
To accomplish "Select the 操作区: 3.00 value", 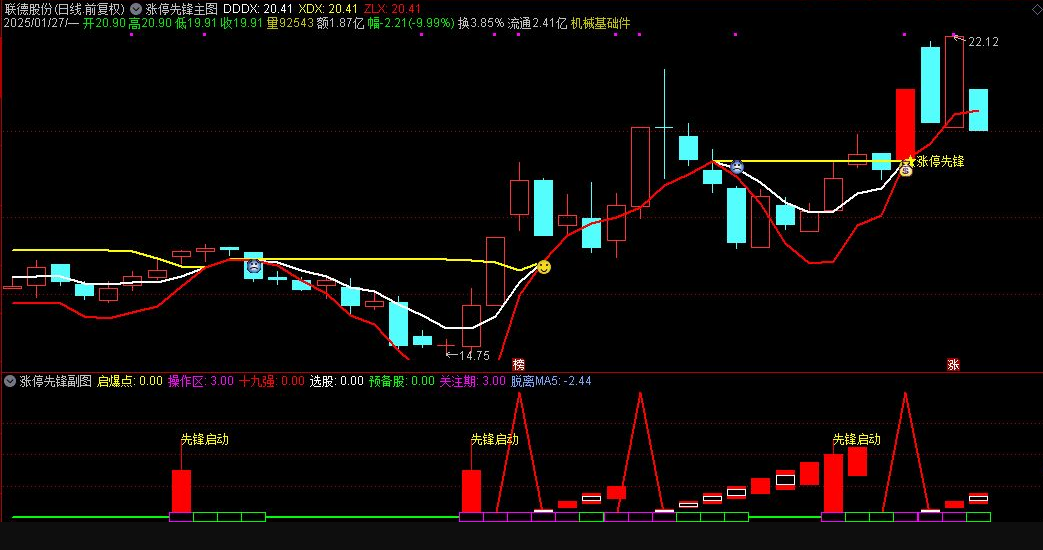I will tap(201, 381).
